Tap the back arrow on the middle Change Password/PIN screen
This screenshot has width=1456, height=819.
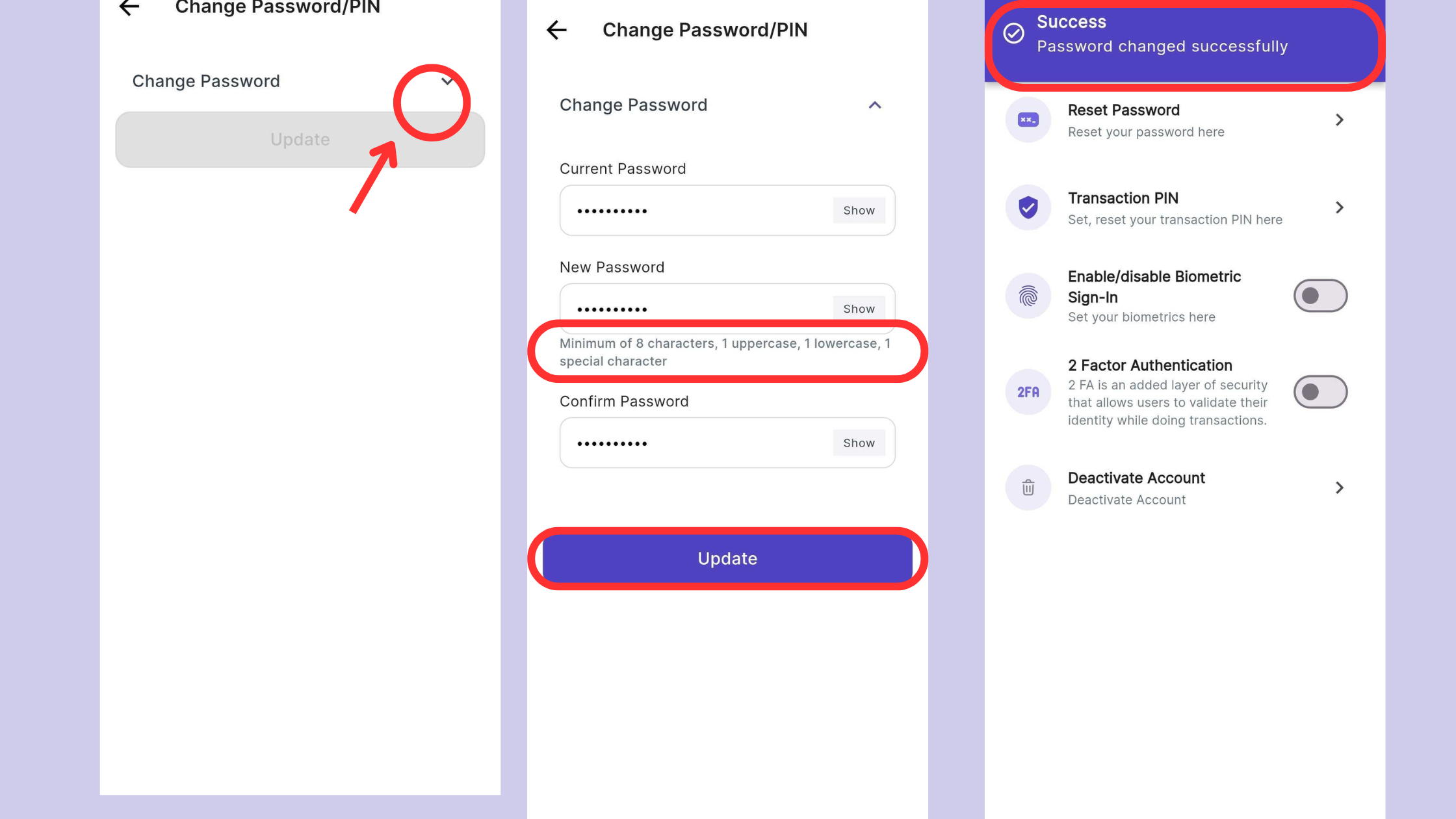tap(556, 30)
